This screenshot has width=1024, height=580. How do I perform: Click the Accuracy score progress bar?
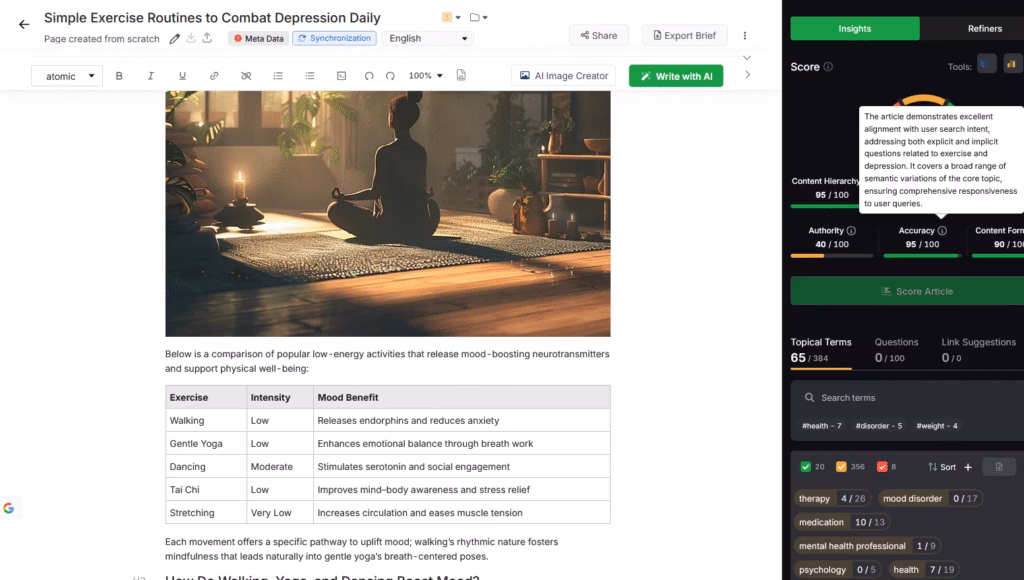(921, 254)
